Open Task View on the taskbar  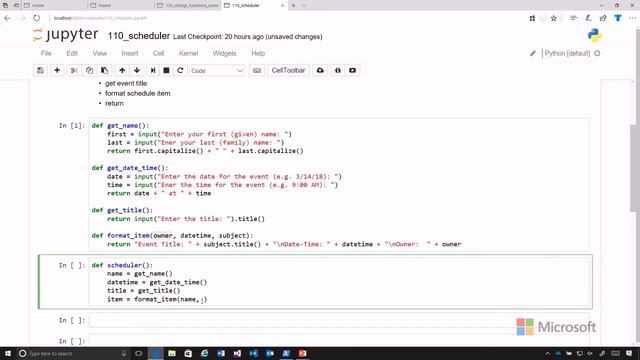138,353
